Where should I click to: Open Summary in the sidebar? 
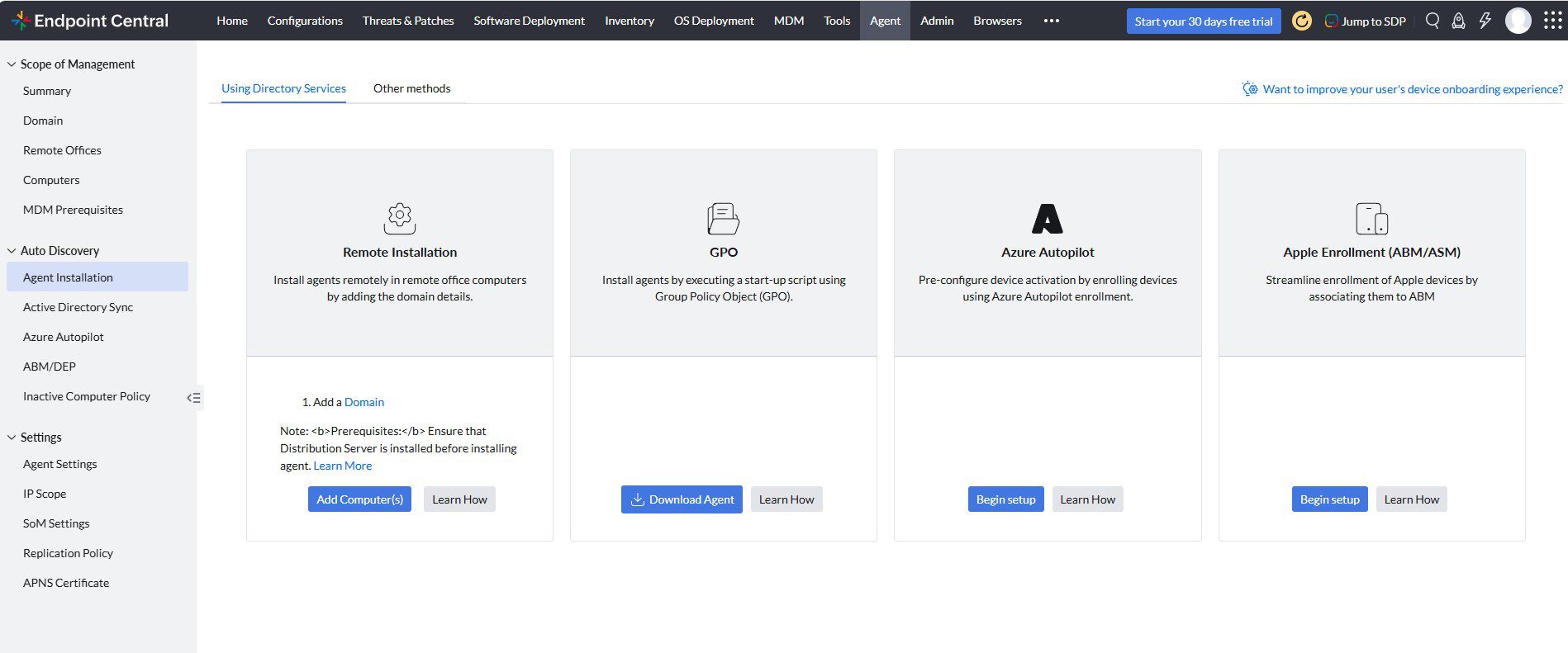pyautogui.click(x=47, y=91)
